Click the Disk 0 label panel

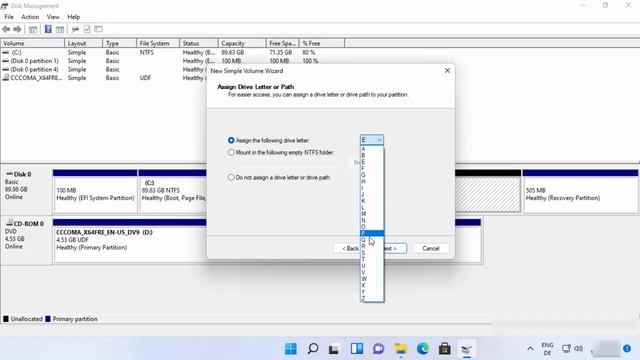(27, 189)
